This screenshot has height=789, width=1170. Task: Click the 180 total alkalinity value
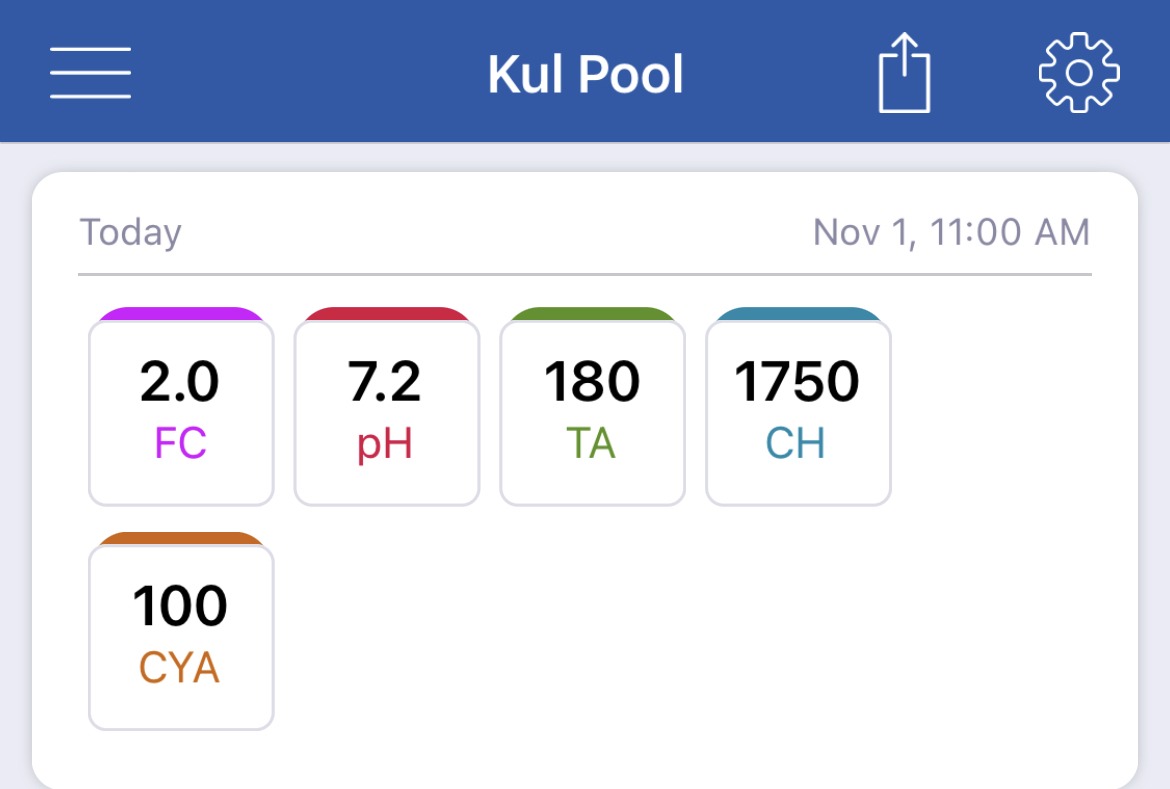pos(592,381)
